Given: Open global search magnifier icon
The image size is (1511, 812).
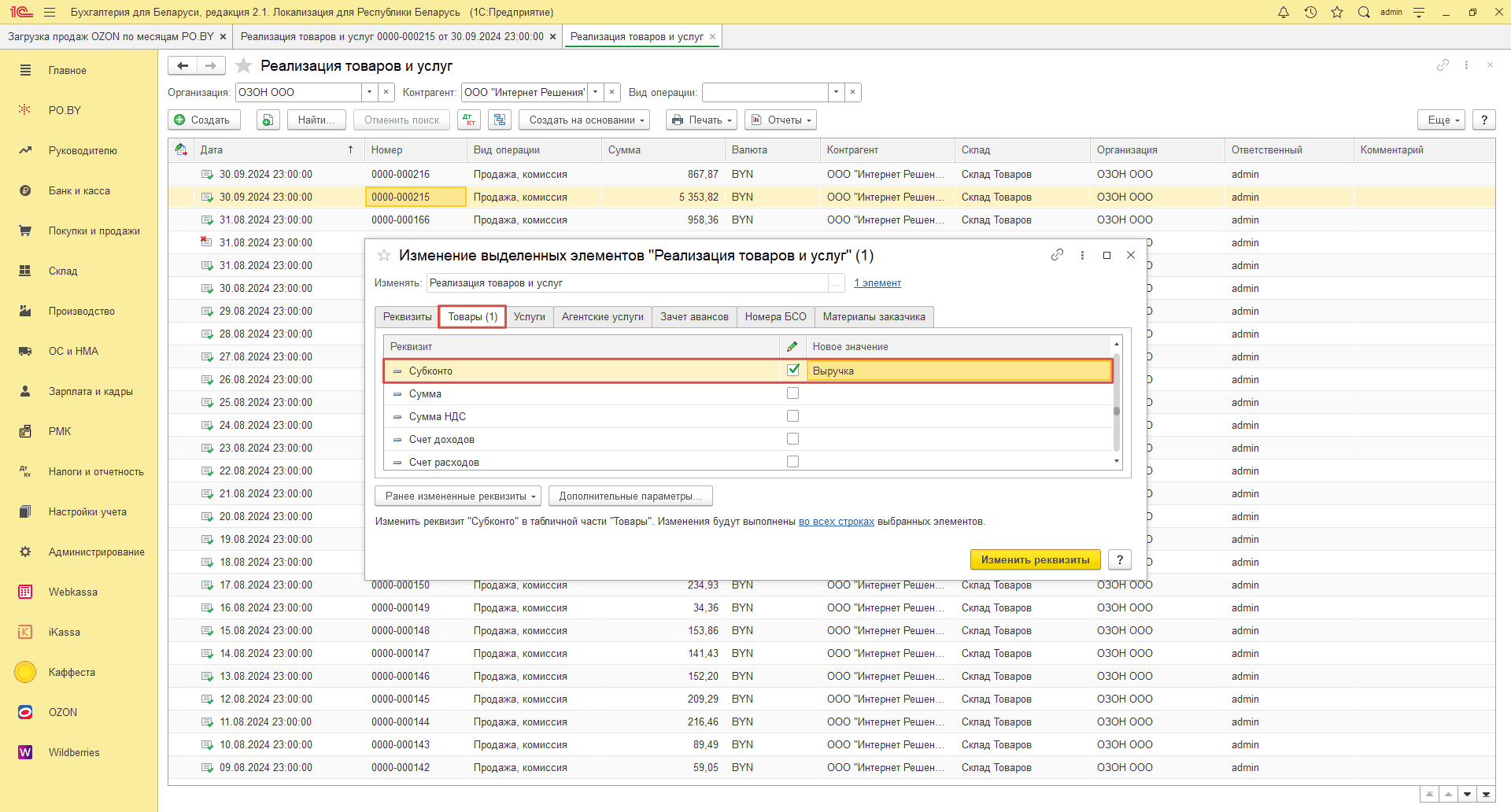Looking at the screenshot, I should point(1364,12).
